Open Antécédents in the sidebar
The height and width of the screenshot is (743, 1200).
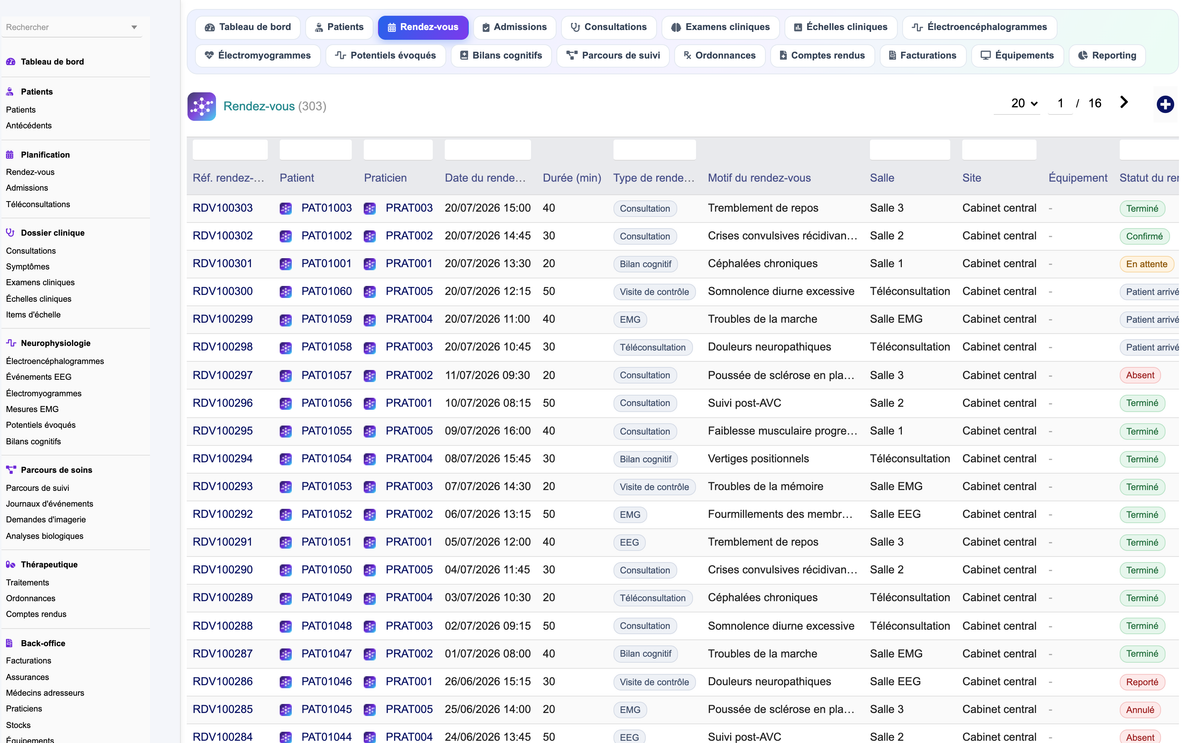click(x=29, y=126)
